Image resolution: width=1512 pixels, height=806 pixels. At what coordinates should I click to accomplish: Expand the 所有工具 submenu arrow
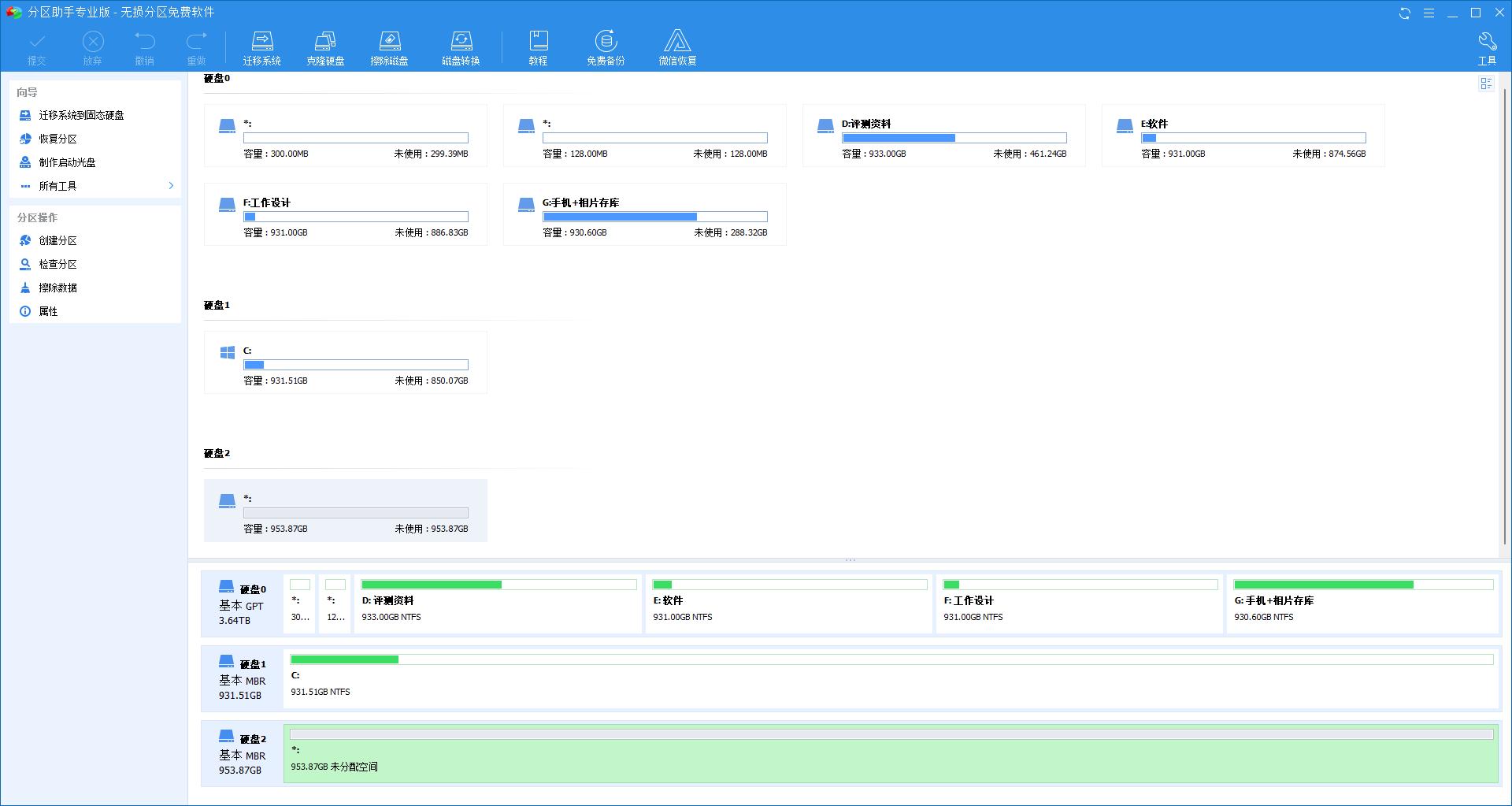pyautogui.click(x=171, y=186)
